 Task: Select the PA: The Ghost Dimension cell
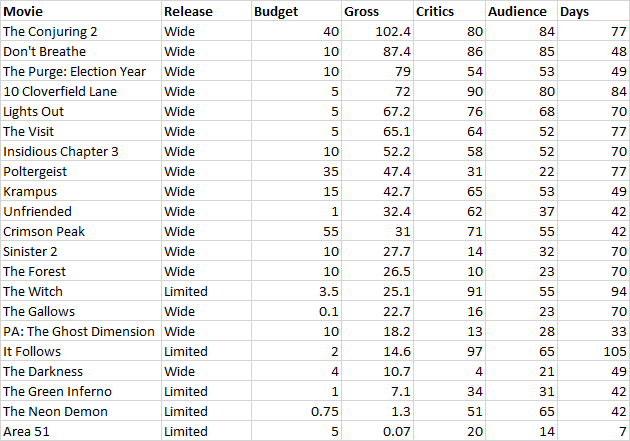[80, 331]
